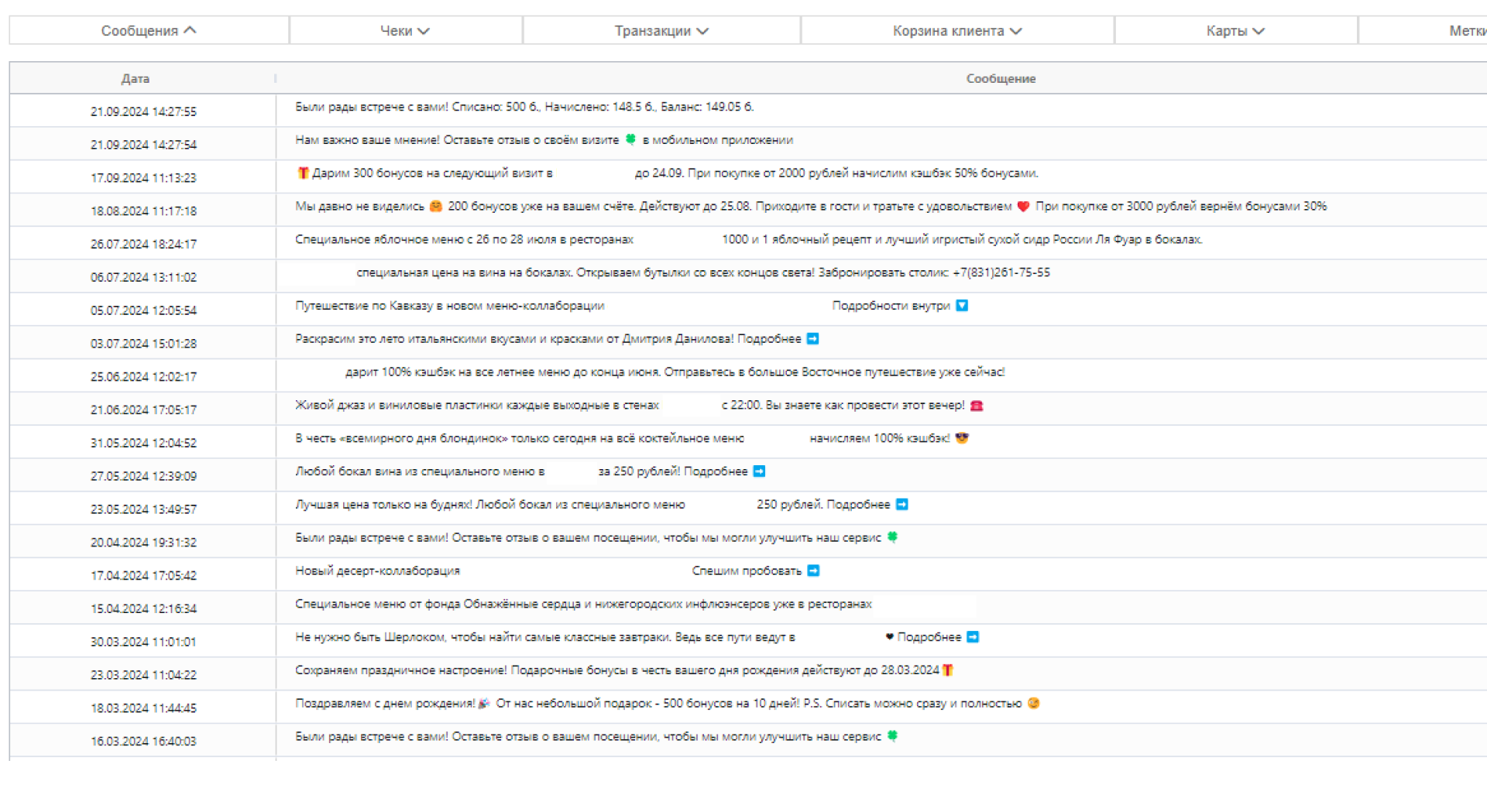Click message 'В честь «всемирного дня блондинок»'
The width and height of the screenshot is (1487, 812).
pyautogui.click(x=631, y=439)
